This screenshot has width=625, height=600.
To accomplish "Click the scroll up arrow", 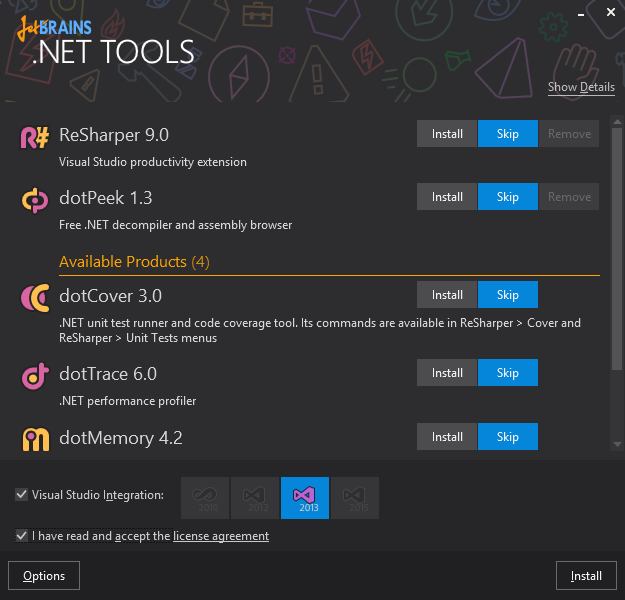I will click(617, 122).
